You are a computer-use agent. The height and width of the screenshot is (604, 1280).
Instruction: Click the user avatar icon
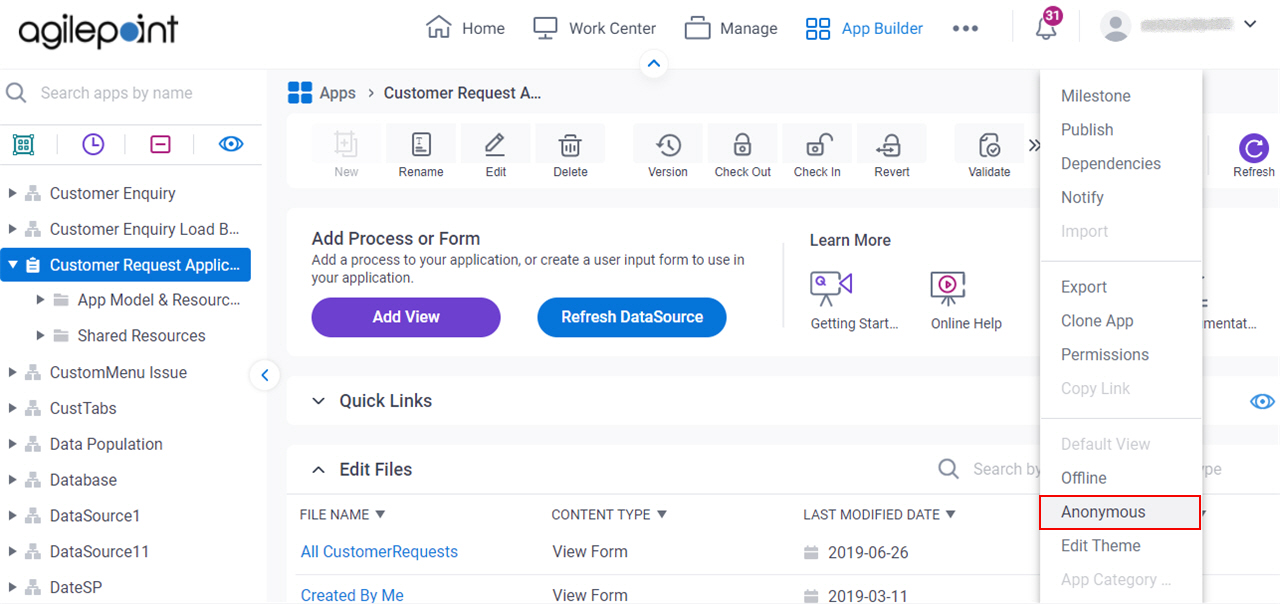[1115, 26]
